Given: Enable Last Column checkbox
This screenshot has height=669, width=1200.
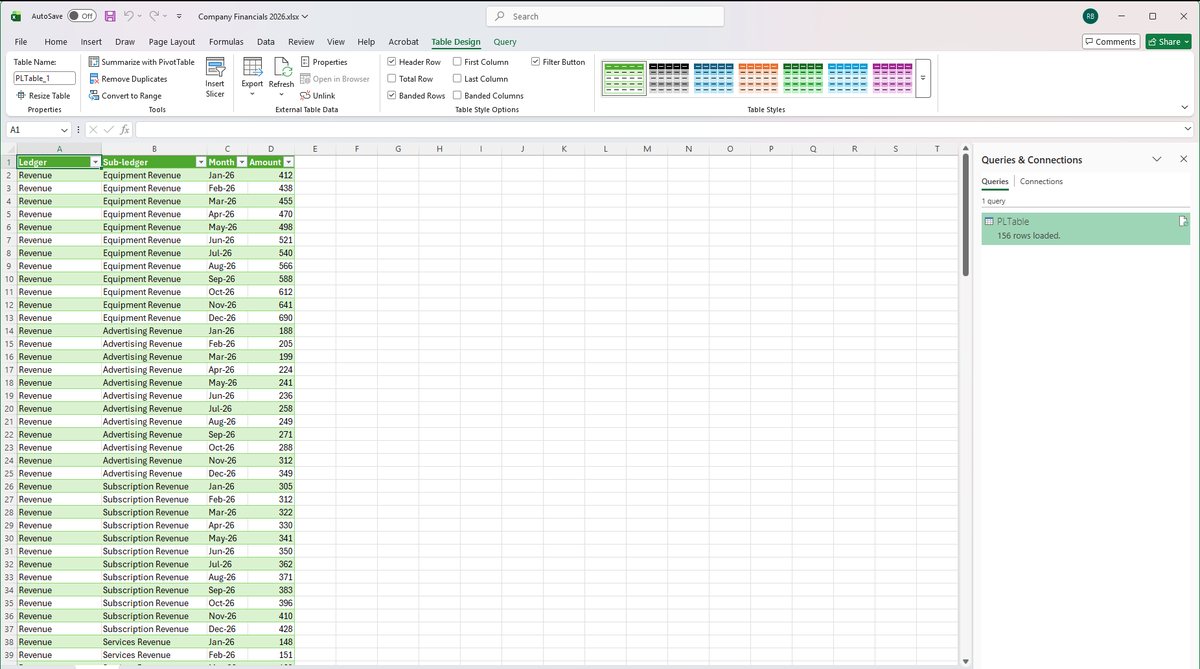Looking at the screenshot, I should (x=457, y=79).
